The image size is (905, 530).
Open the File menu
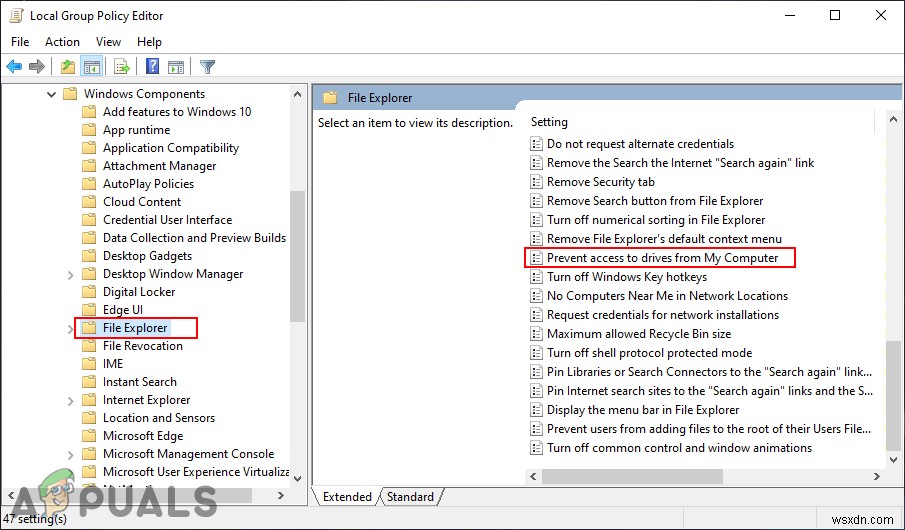coord(20,42)
